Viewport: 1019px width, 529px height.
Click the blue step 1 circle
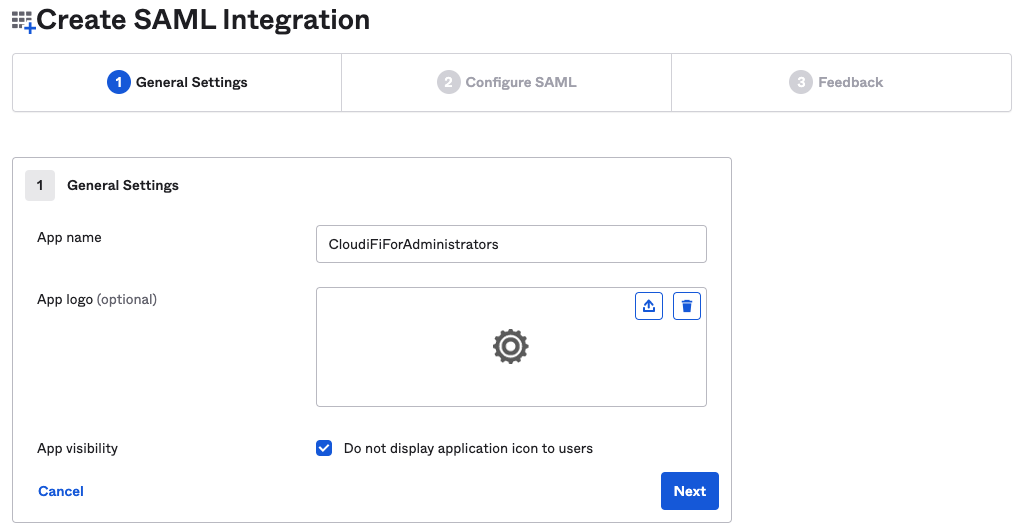click(x=118, y=83)
